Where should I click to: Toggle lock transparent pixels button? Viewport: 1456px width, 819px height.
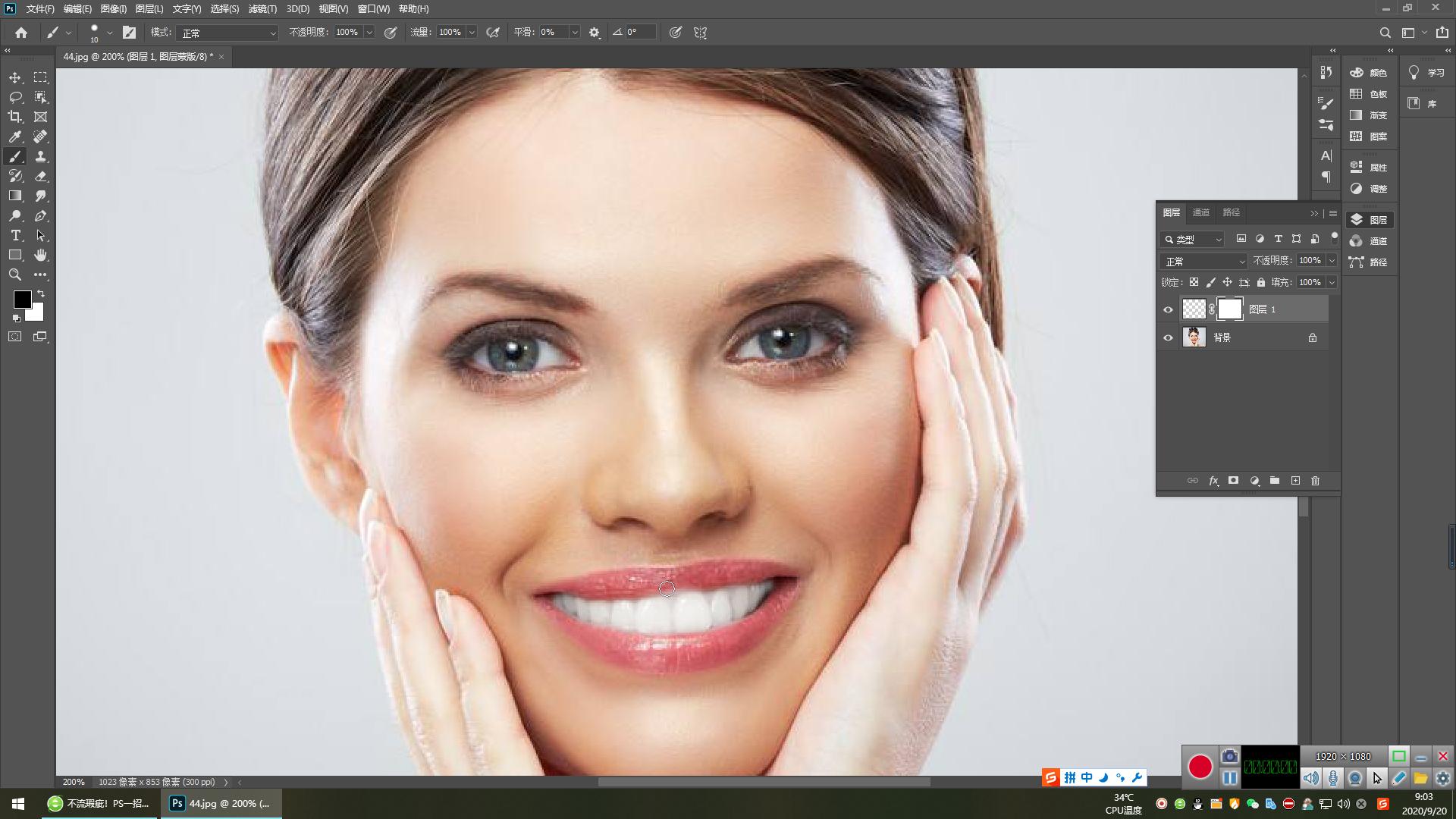point(1194,282)
